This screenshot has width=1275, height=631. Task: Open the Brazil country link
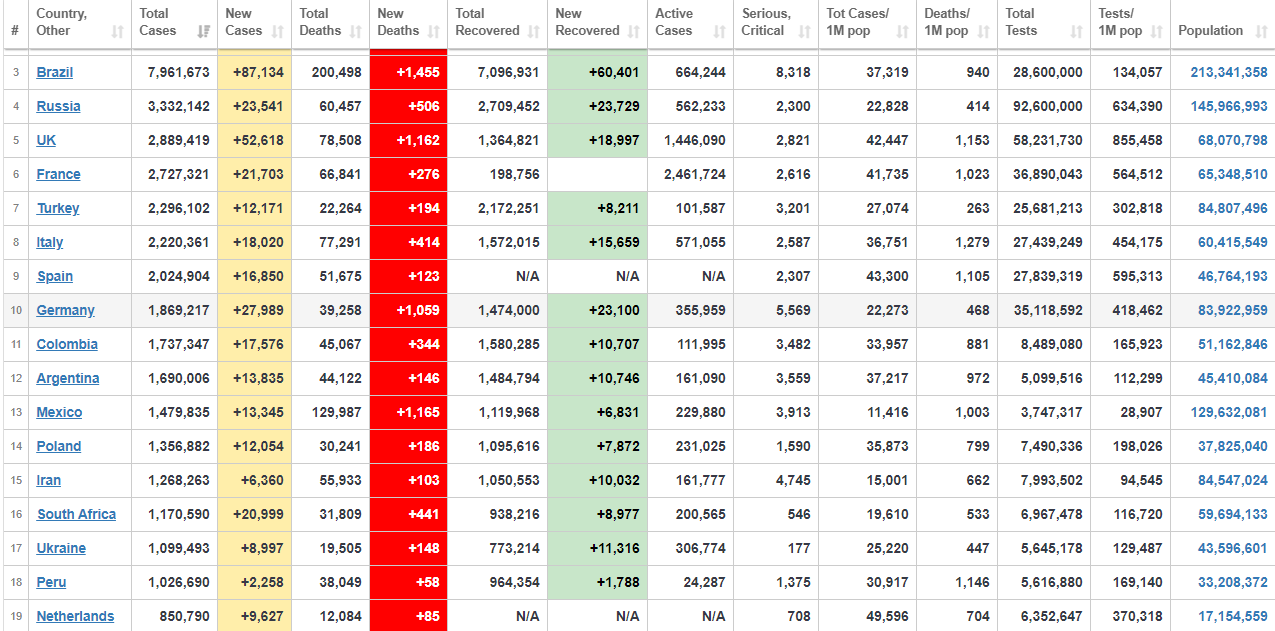55,72
